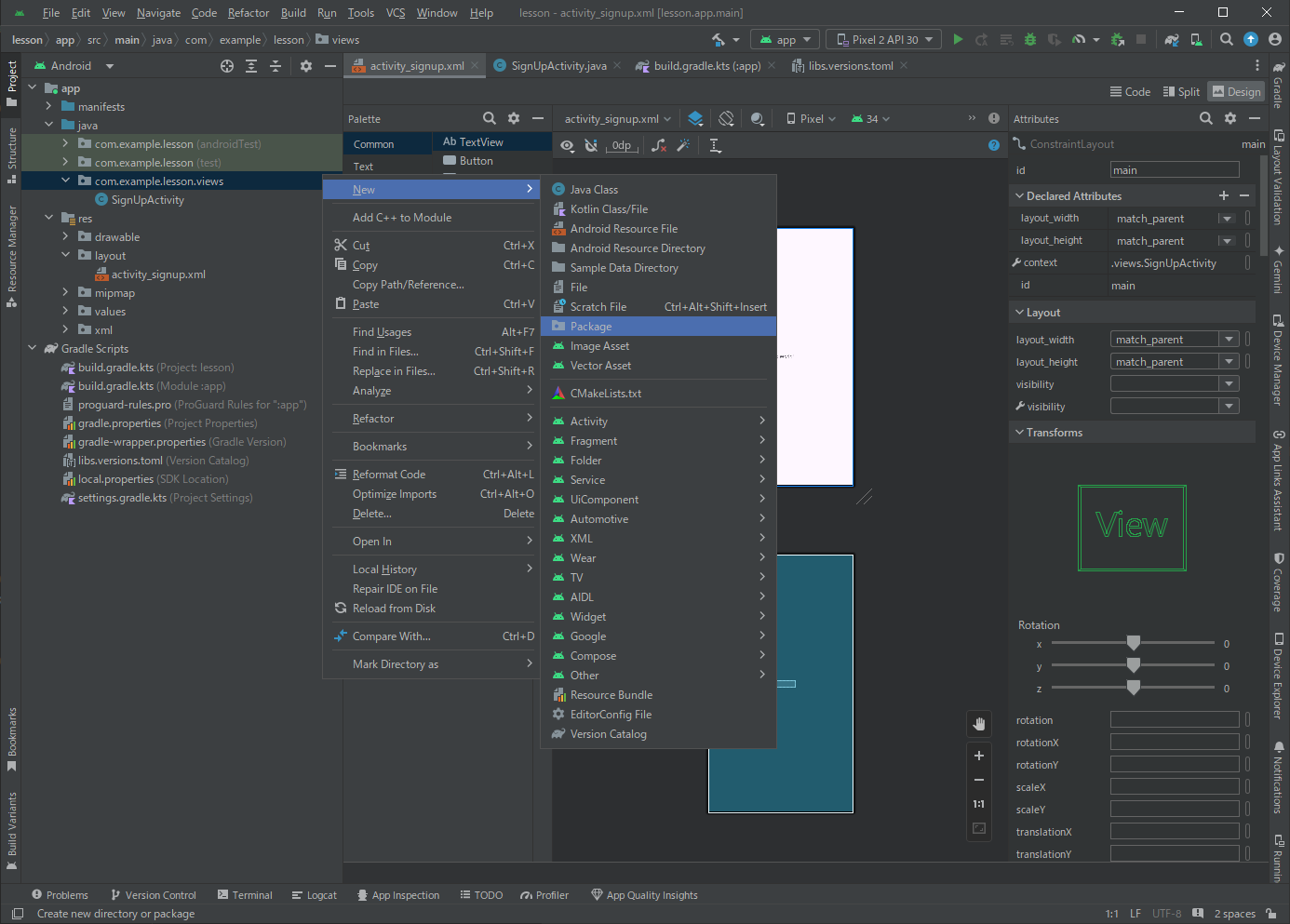Toggle the view options eye icon
The width and height of the screenshot is (1290, 924).
(567, 146)
